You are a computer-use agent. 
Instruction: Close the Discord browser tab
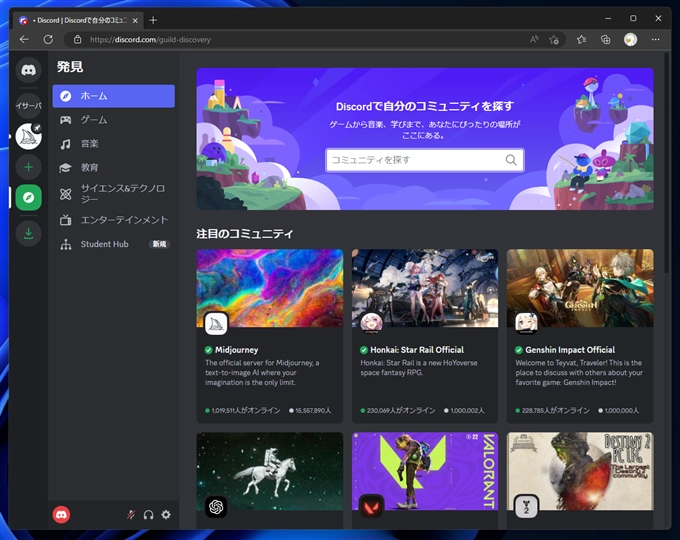tap(135, 20)
